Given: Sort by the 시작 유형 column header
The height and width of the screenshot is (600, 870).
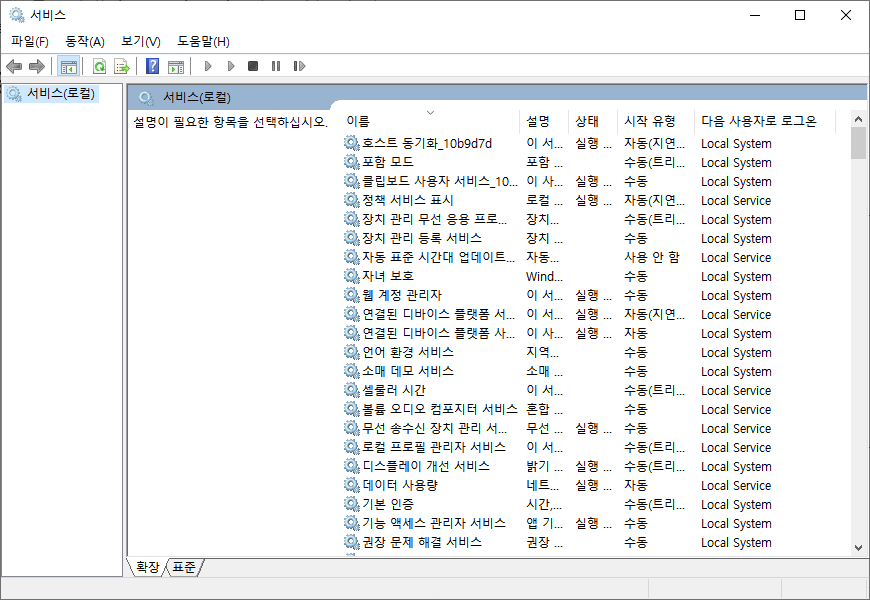Looking at the screenshot, I should pyautogui.click(x=655, y=121).
